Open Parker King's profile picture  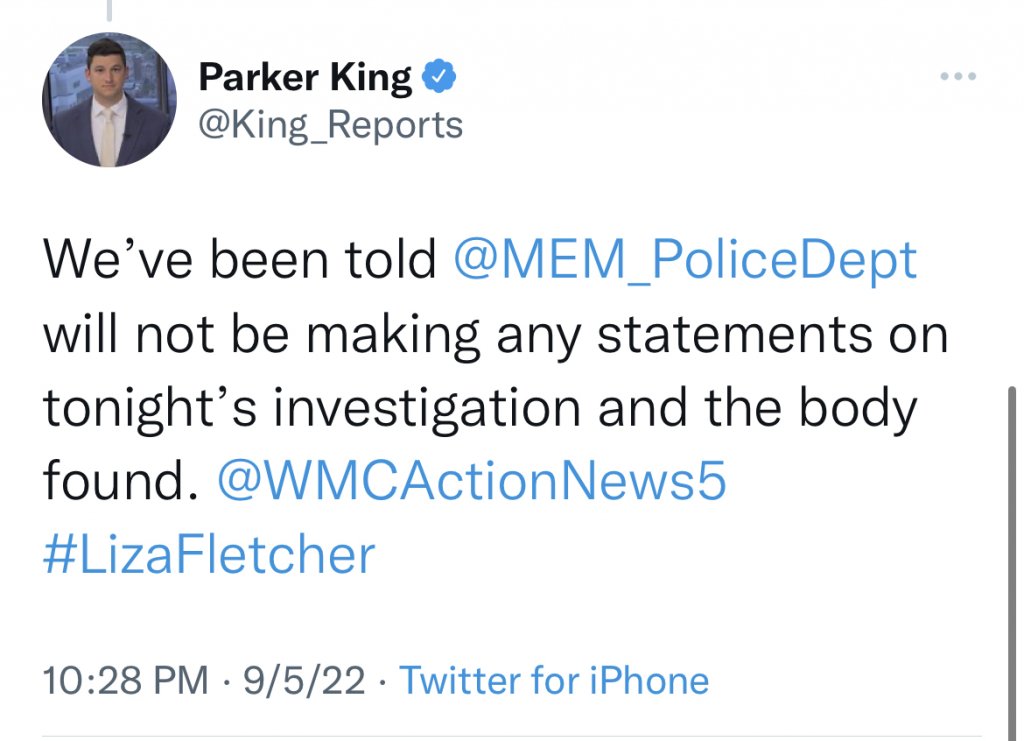109,100
